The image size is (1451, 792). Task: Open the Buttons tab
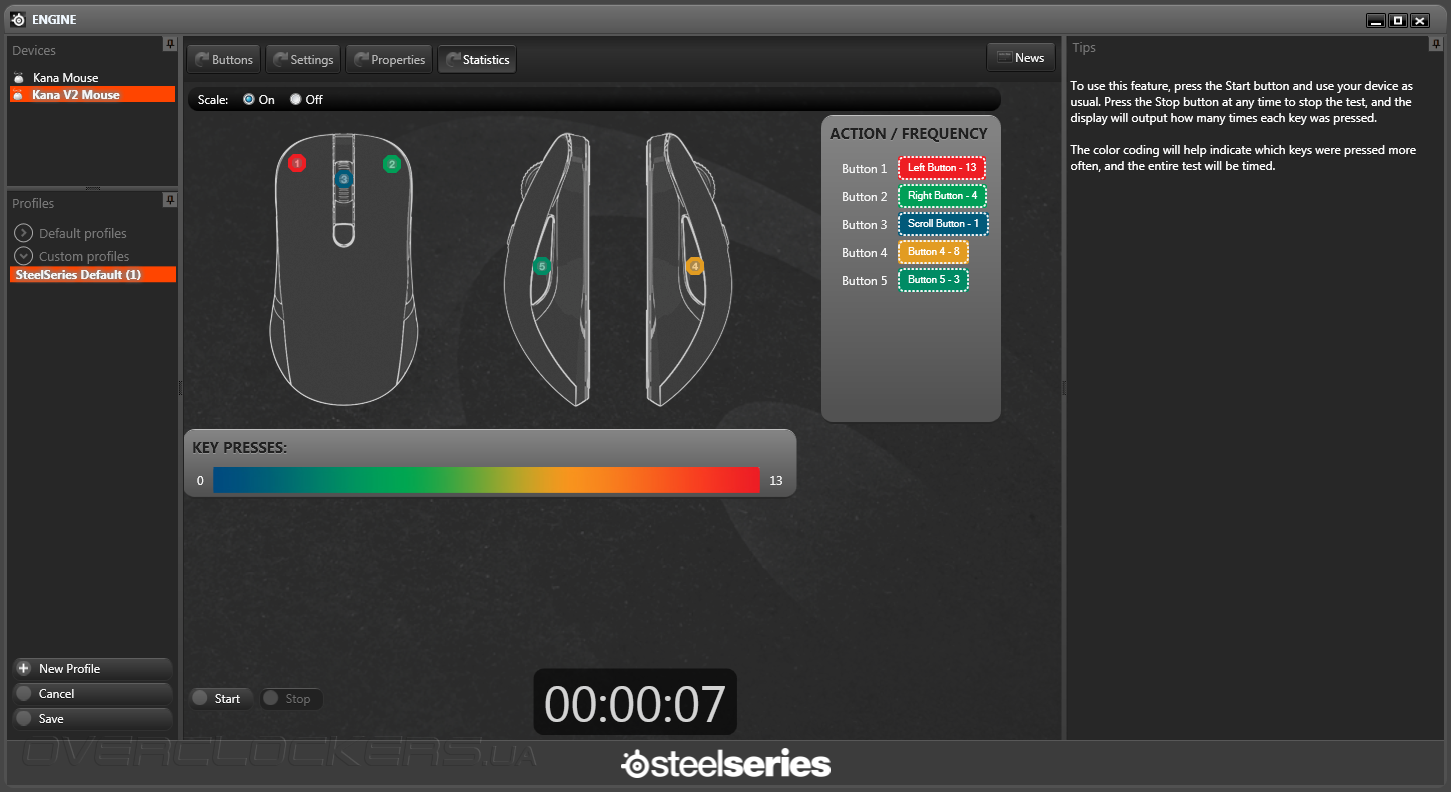(x=224, y=59)
